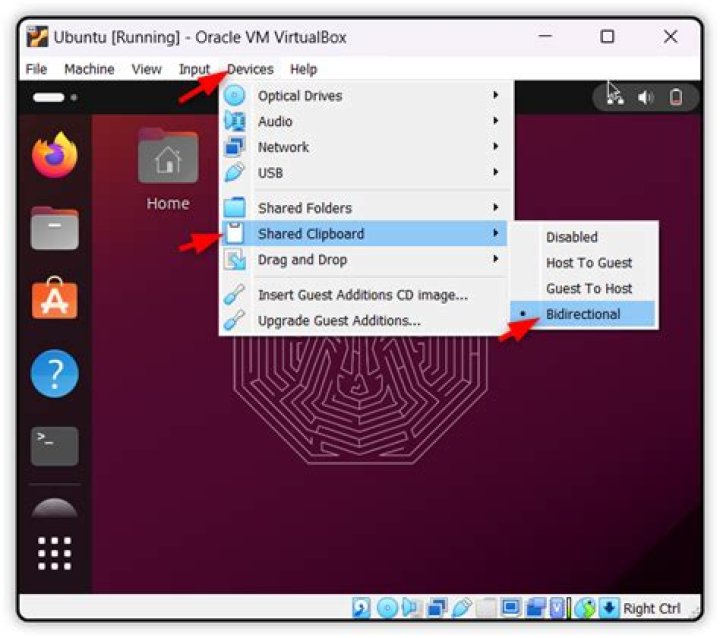Select the Shared Clipboard menu entry
Viewport: 720px width, 638px height.
click(x=364, y=233)
